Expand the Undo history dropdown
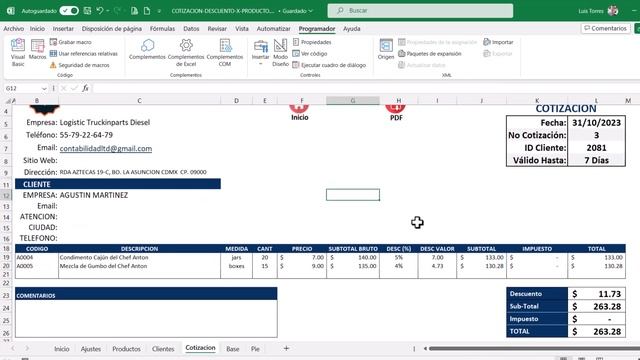The width and height of the screenshot is (640, 360). point(108,11)
